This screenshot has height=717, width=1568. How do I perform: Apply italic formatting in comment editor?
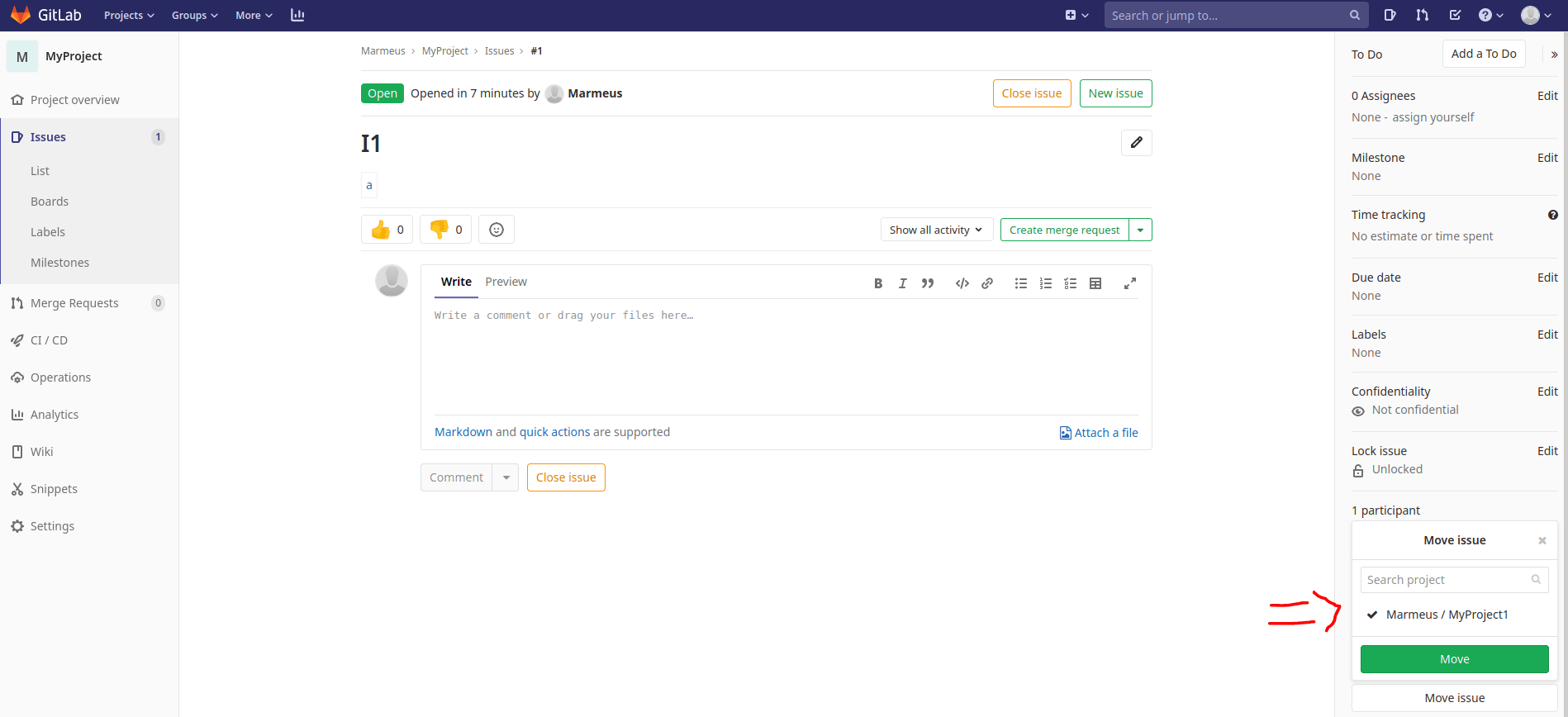903,283
